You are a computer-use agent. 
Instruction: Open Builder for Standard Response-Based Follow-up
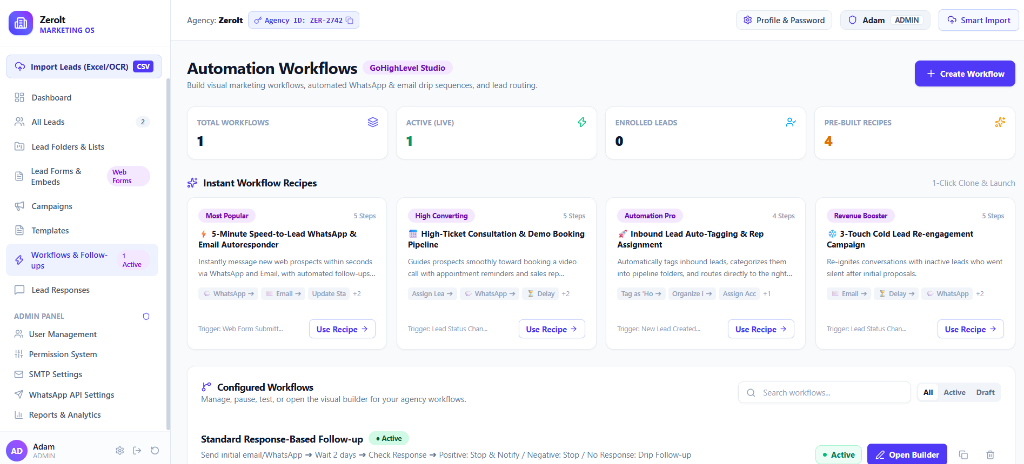point(906,454)
